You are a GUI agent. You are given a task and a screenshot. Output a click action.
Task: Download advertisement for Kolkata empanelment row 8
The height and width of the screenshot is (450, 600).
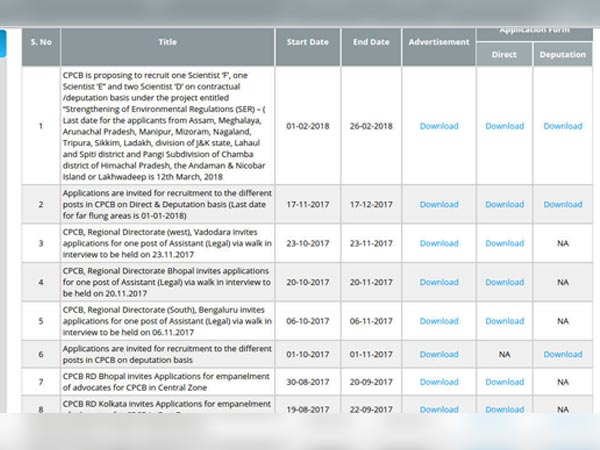[x=439, y=409]
